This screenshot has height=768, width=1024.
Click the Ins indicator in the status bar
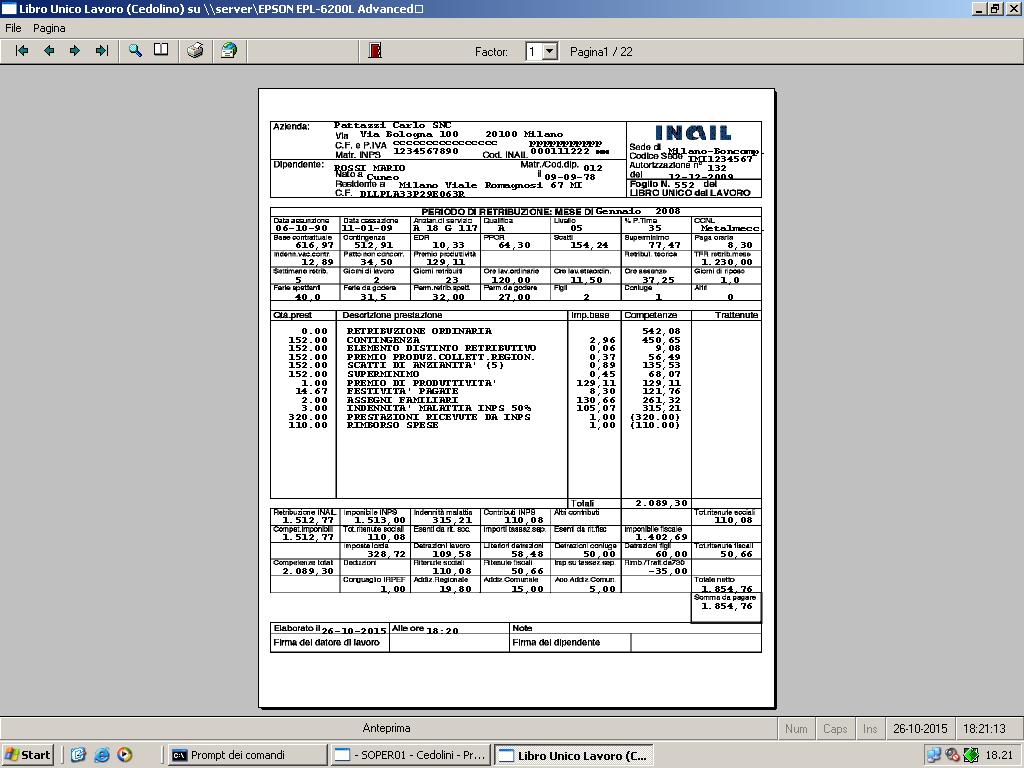[870, 728]
